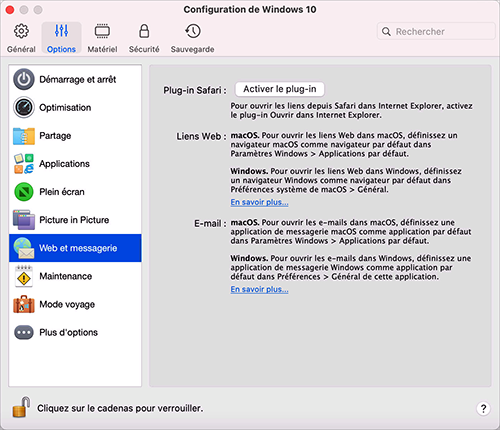500x430 pixels.
Task: Click the Web et messagerie globe icon
Action: 24,248
